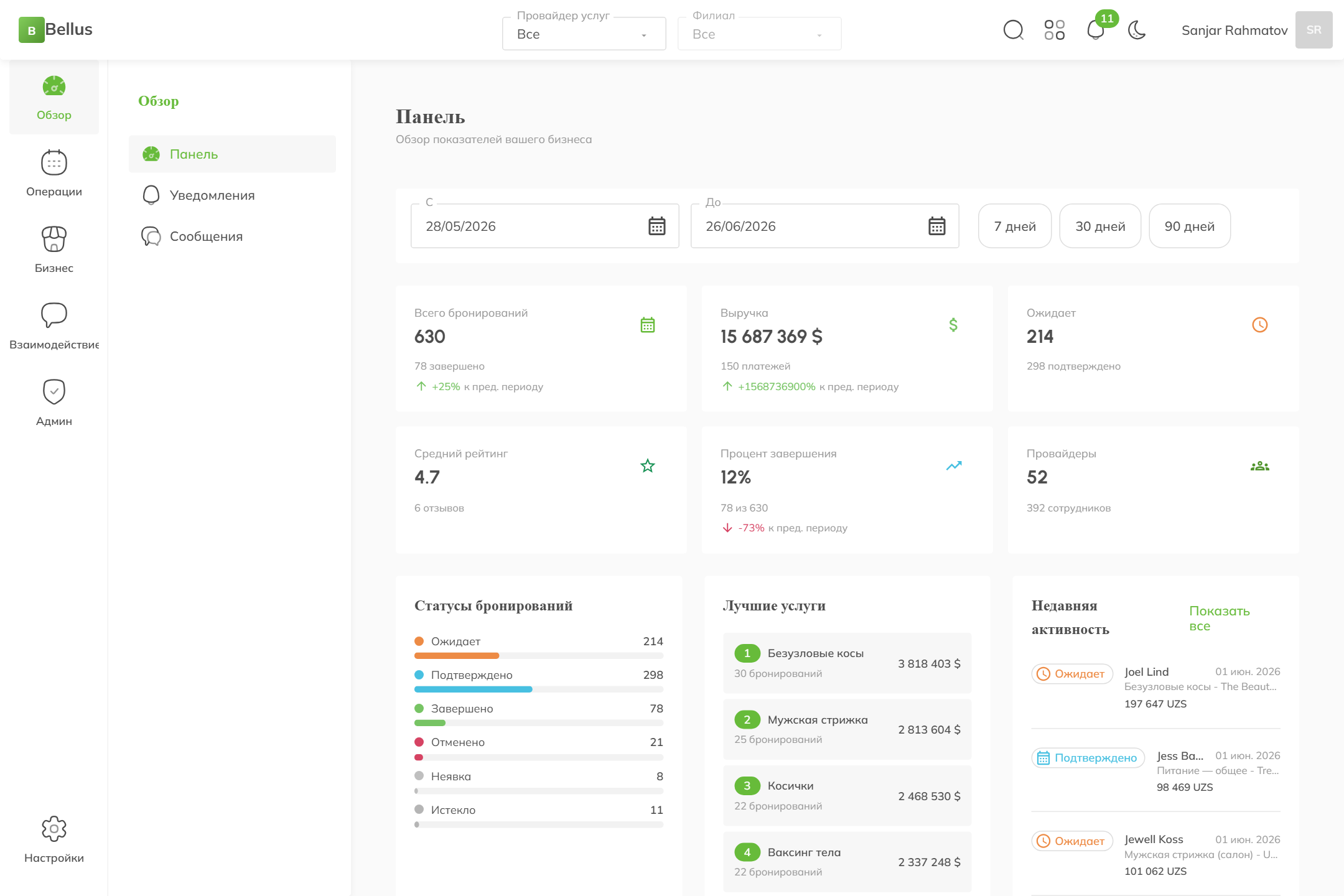Click the Истекло status row label

tap(453, 810)
